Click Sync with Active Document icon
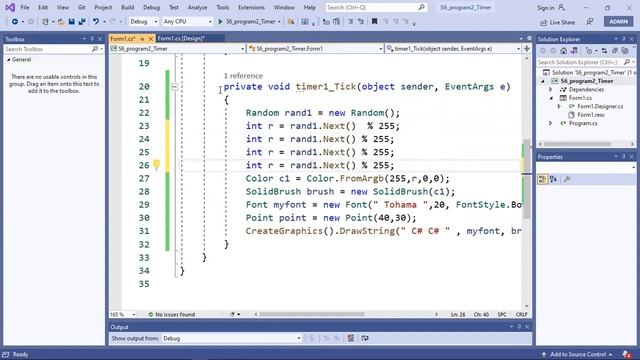Screen dimensions: 640x360 604,51
